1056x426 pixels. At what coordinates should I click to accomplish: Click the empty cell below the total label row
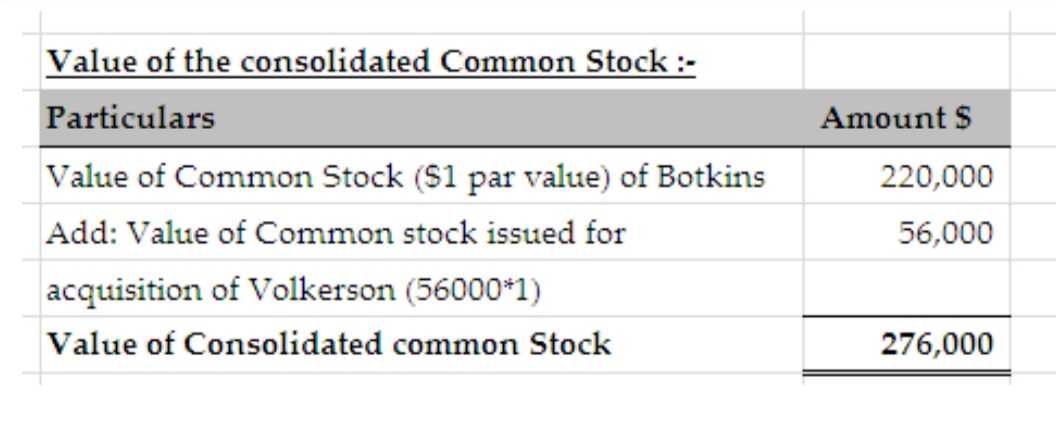[x=420, y=400]
